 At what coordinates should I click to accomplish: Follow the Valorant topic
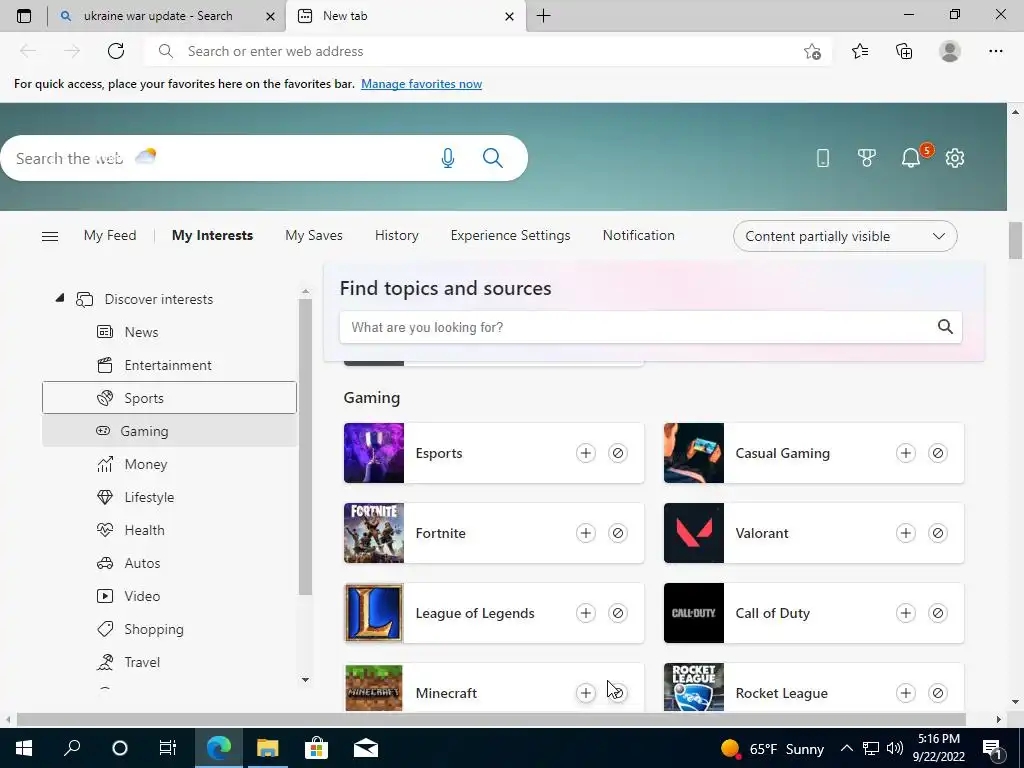[x=906, y=533]
